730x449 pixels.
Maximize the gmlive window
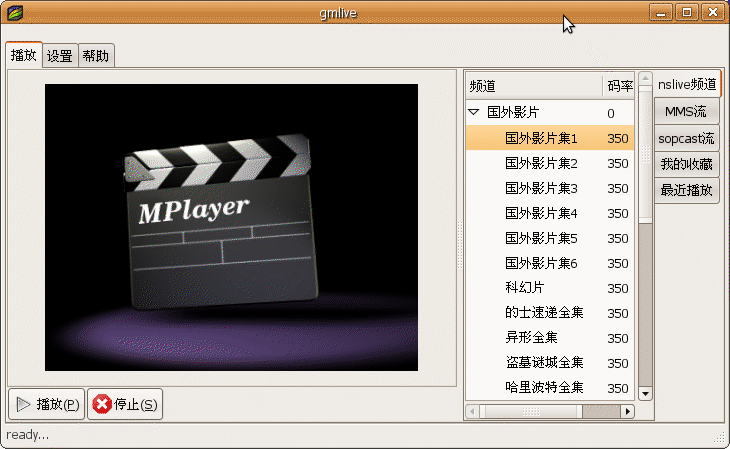[687, 13]
